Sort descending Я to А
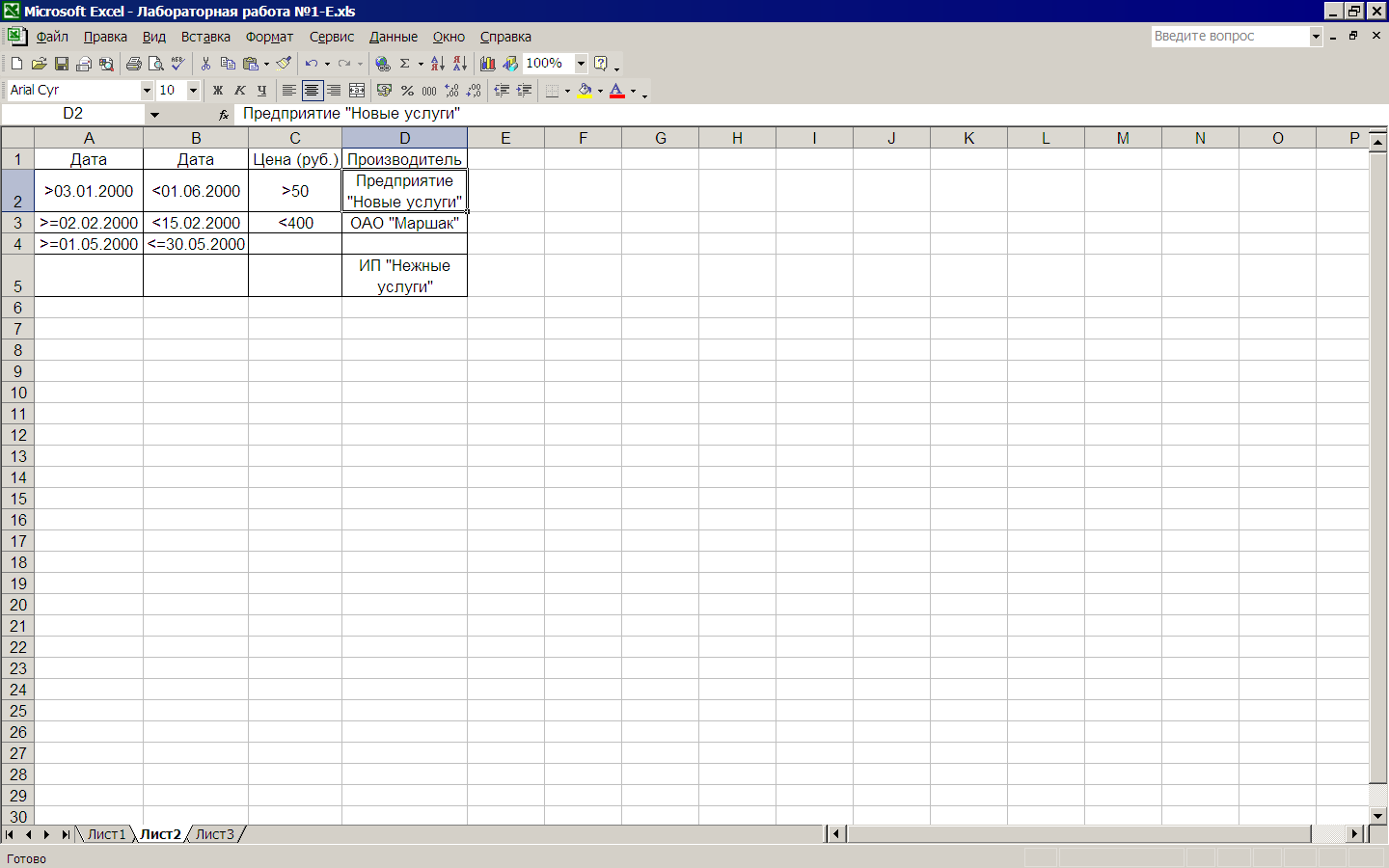The image size is (1389, 868). 460,64
